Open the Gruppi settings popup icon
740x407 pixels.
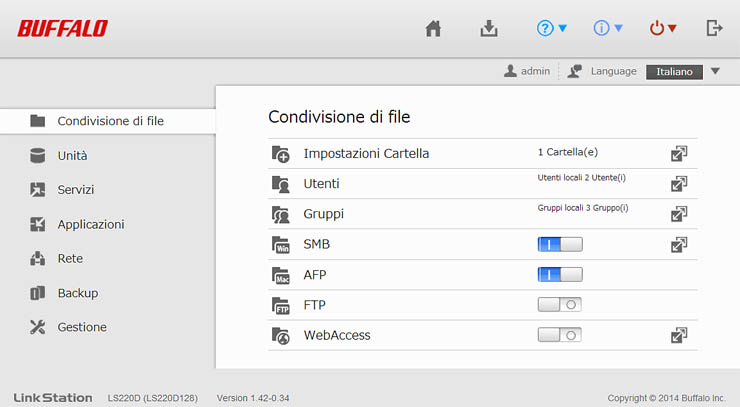[x=679, y=214]
